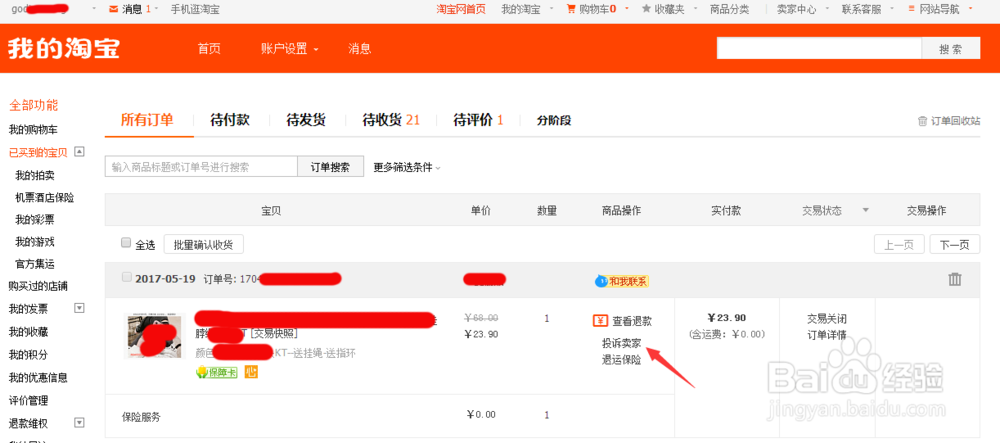Expand the 我的发票 sidebar arrow

[x=80, y=309]
